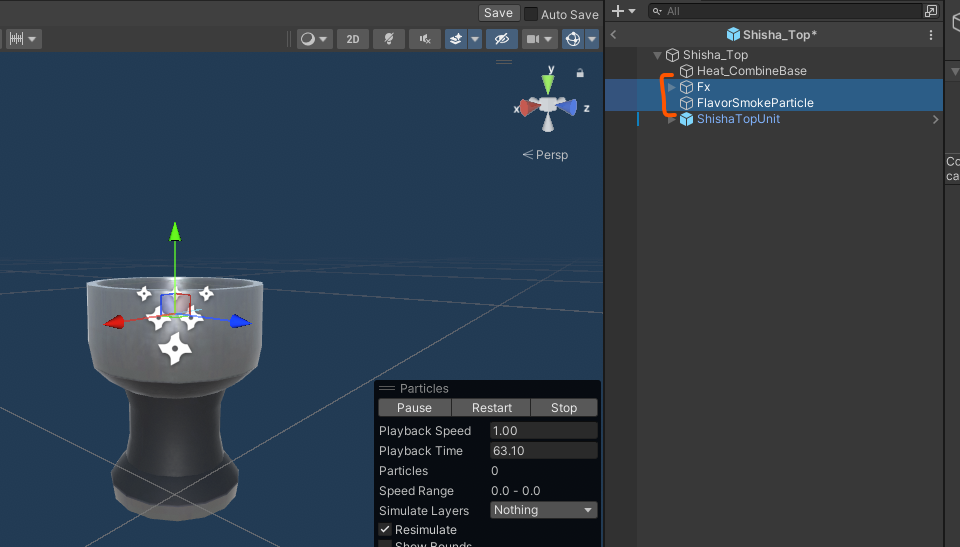Toggle scene lighting icon

(x=389, y=39)
